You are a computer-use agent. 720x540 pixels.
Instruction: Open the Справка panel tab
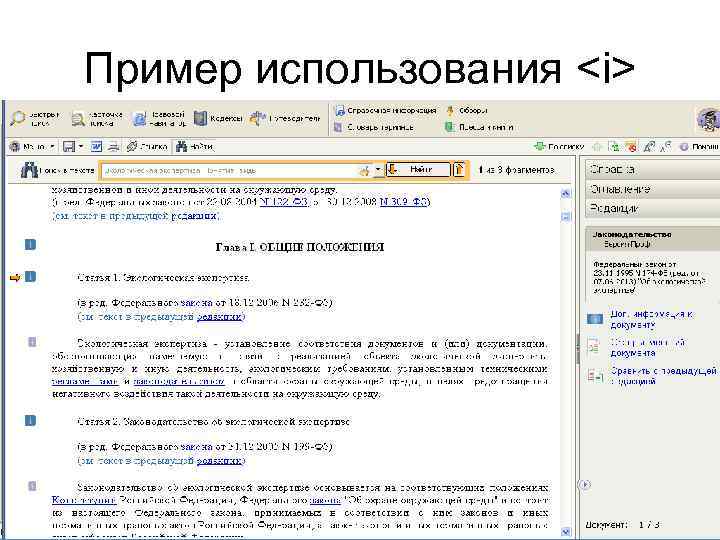(x=652, y=169)
